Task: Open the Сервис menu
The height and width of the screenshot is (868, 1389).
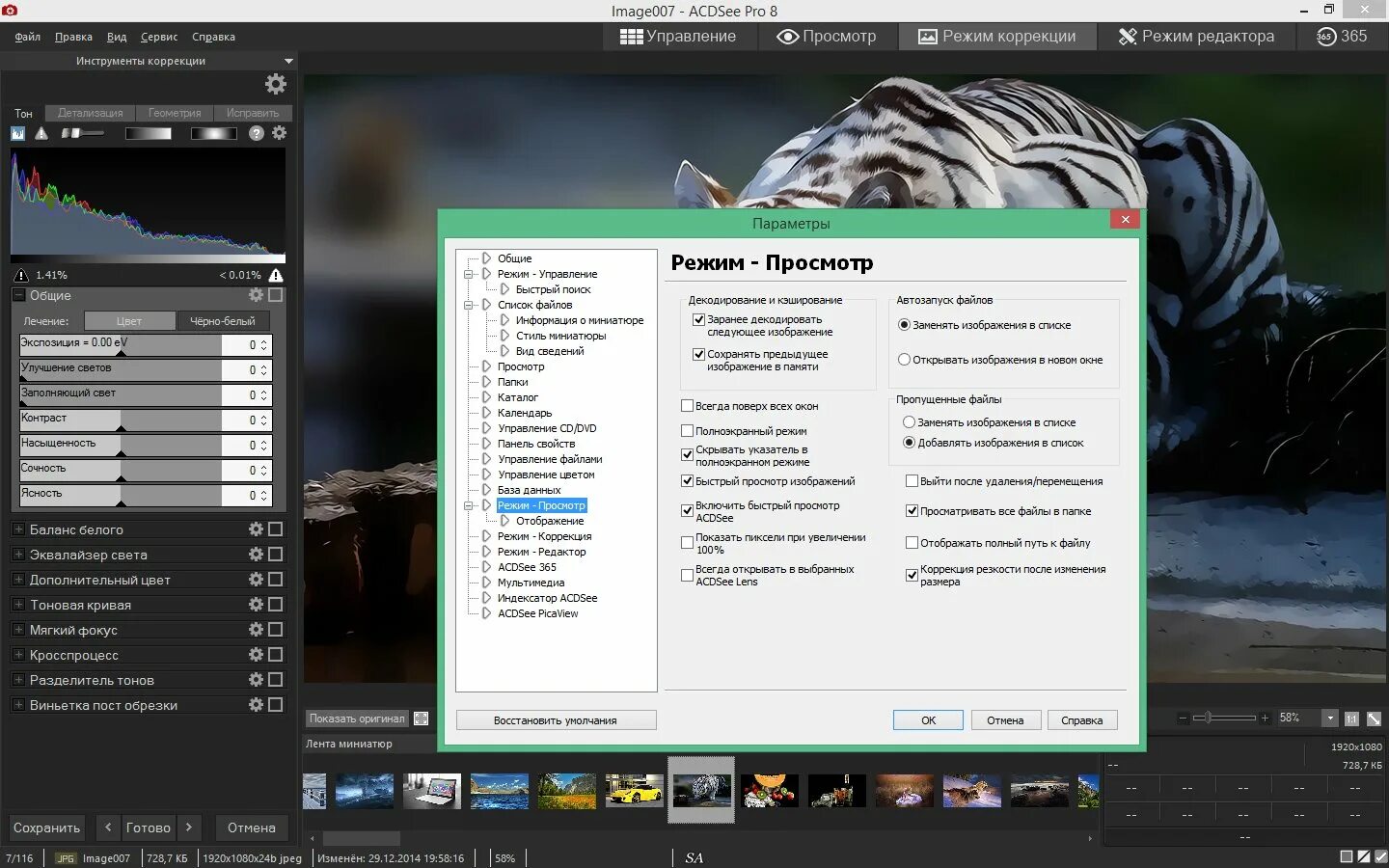Action: [159, 37]
